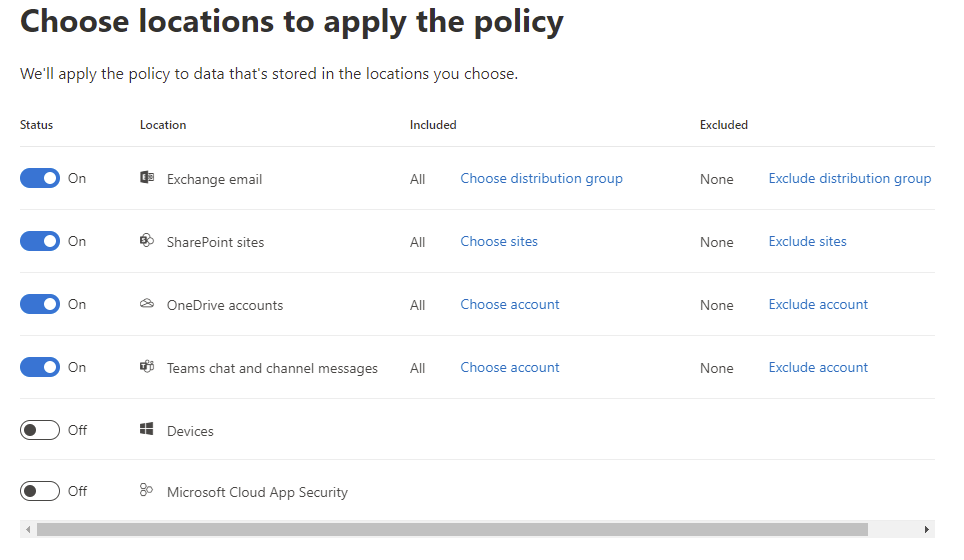Click the Windows Devices icon
964x560 pixels.
(147, 430)
